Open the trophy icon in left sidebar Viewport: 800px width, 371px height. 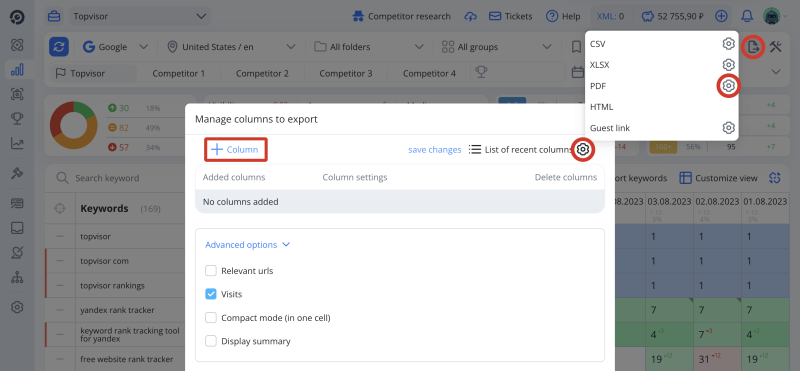(x=17, y=119)
